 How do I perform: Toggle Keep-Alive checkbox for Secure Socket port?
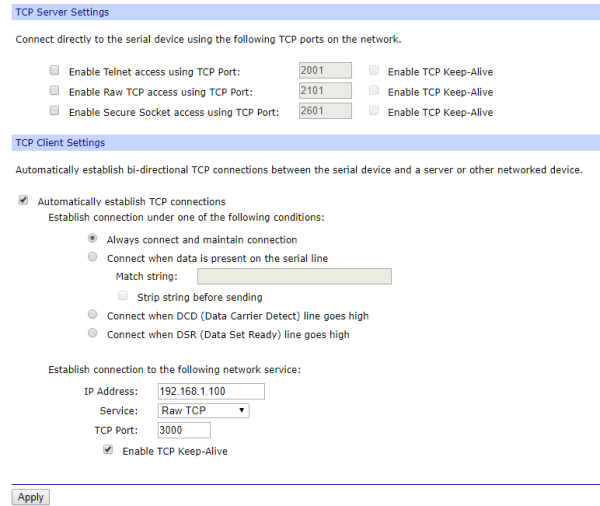click(374, 111)
